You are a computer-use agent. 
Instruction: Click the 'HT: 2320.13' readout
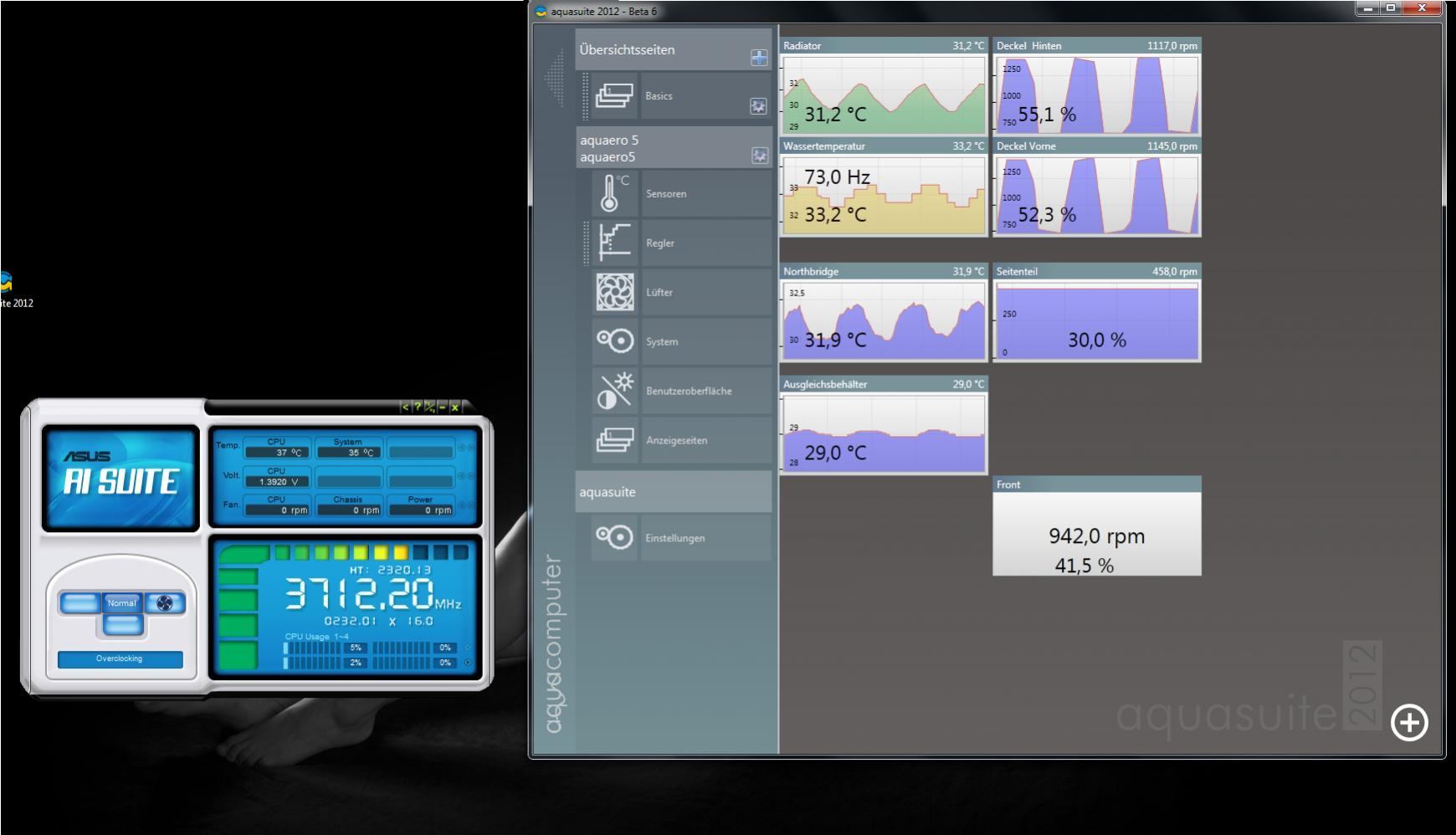[390, 570]
